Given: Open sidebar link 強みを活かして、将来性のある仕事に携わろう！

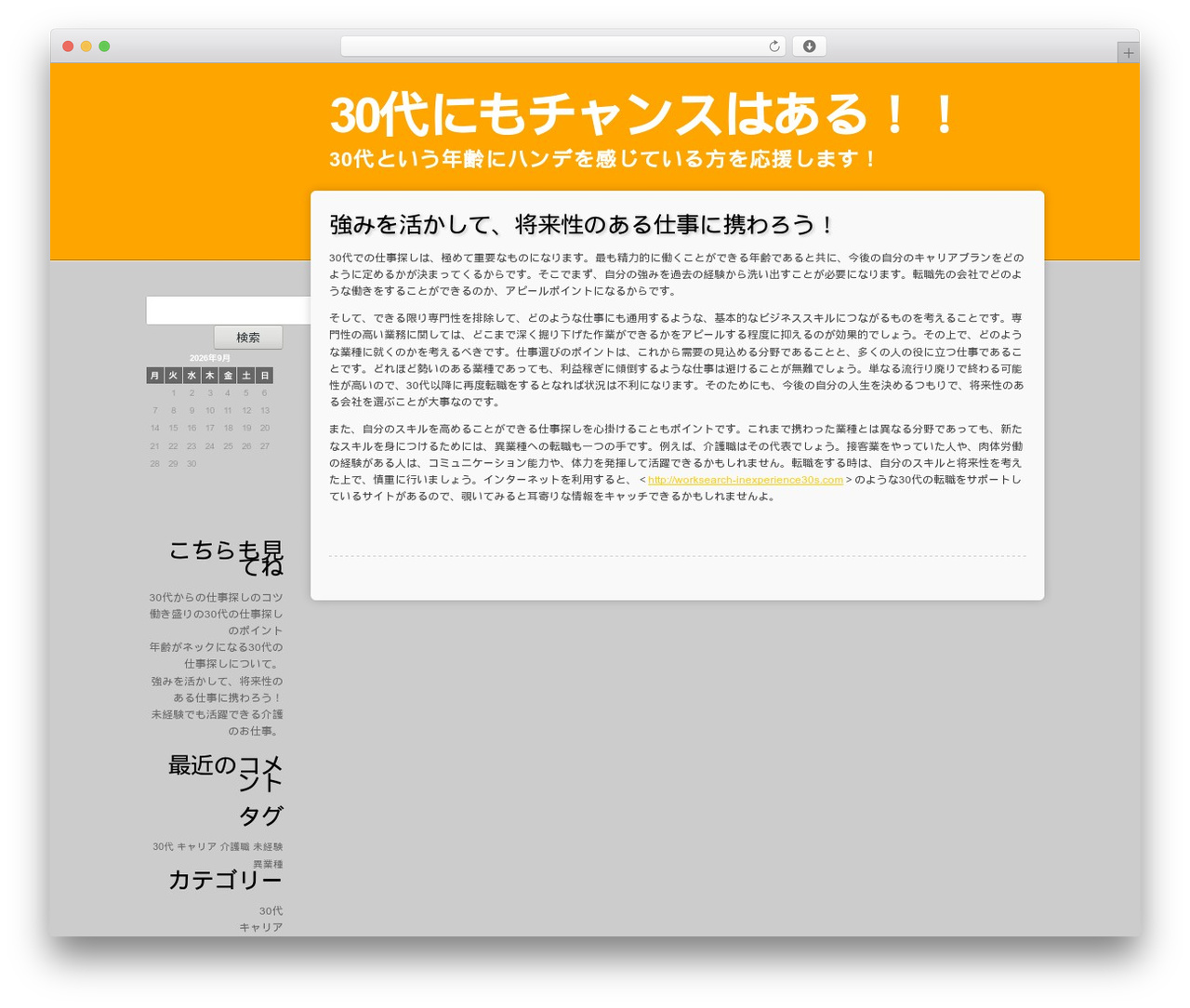Looking at the screenshot, I should pos(217,689).
